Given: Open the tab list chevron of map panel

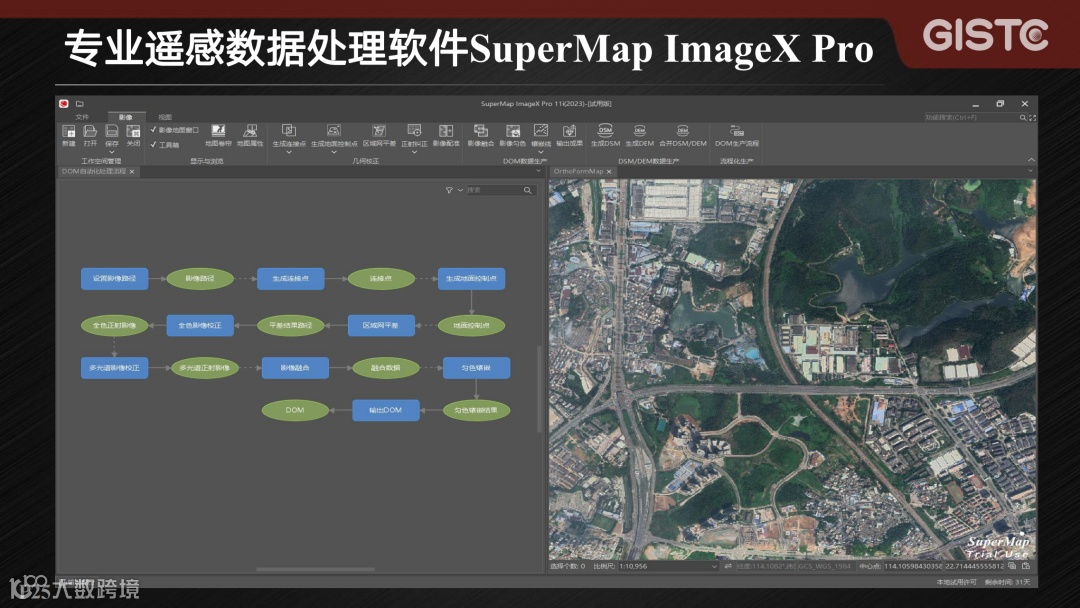Looking at the screenshot, I should [x=1030, y=171].
